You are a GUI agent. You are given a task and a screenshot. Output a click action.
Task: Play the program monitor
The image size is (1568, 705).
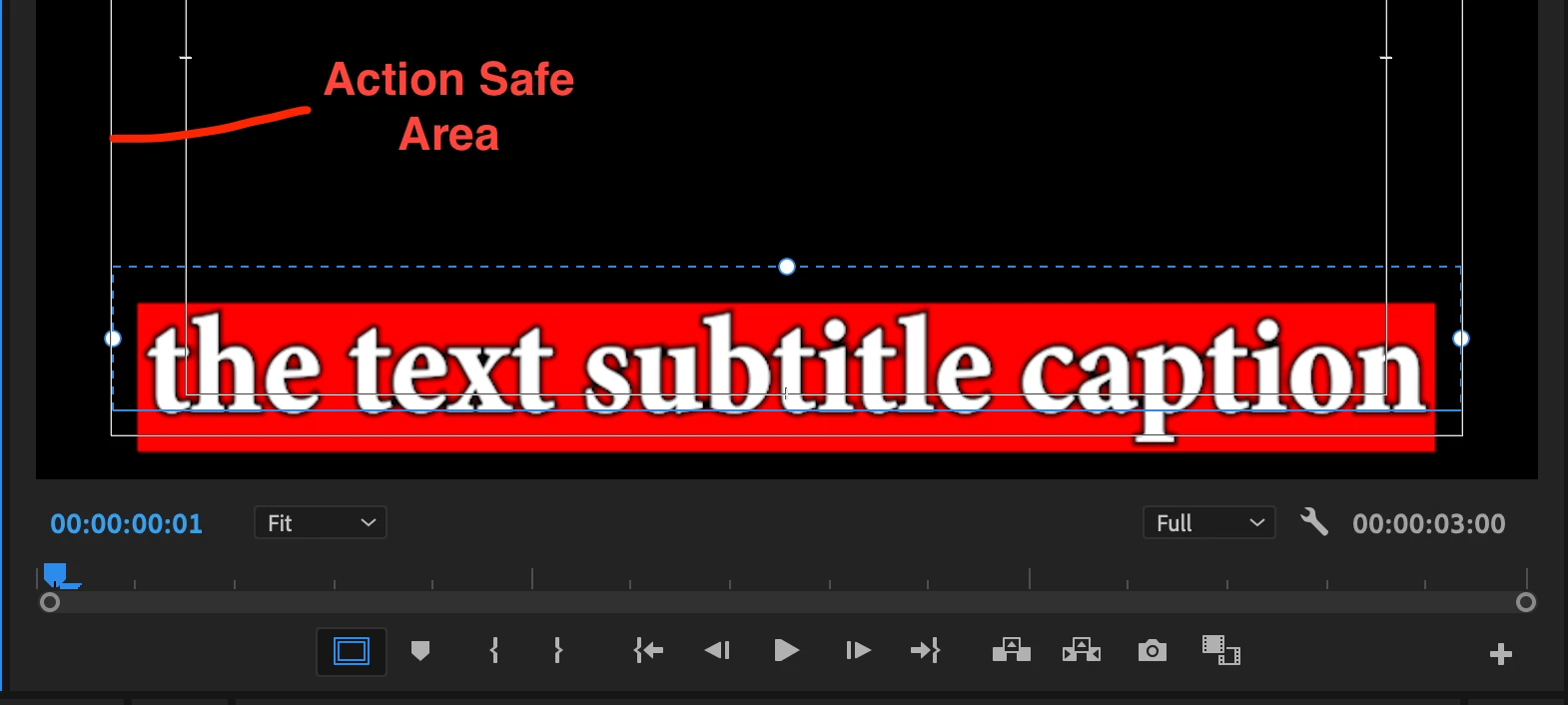click(787, 651)
